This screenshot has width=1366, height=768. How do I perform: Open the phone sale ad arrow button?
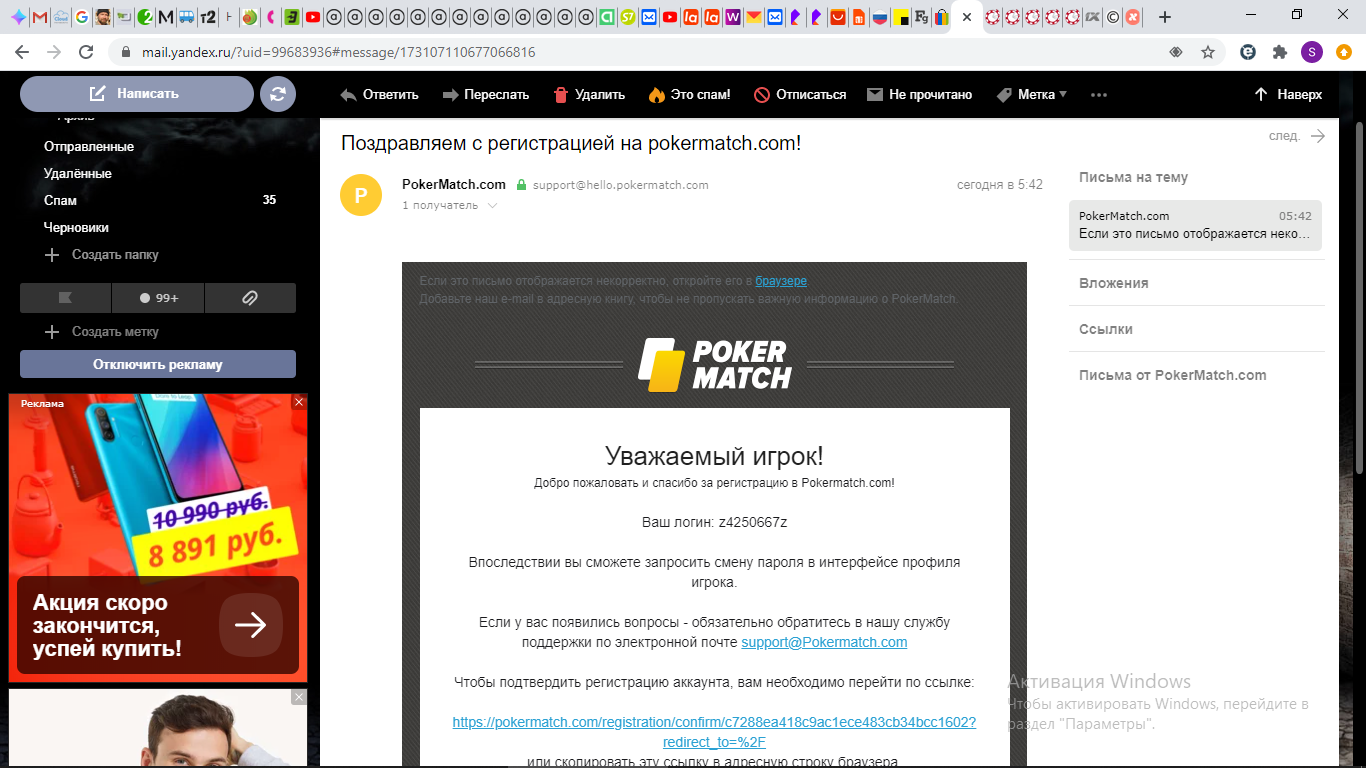coord(251,626)
